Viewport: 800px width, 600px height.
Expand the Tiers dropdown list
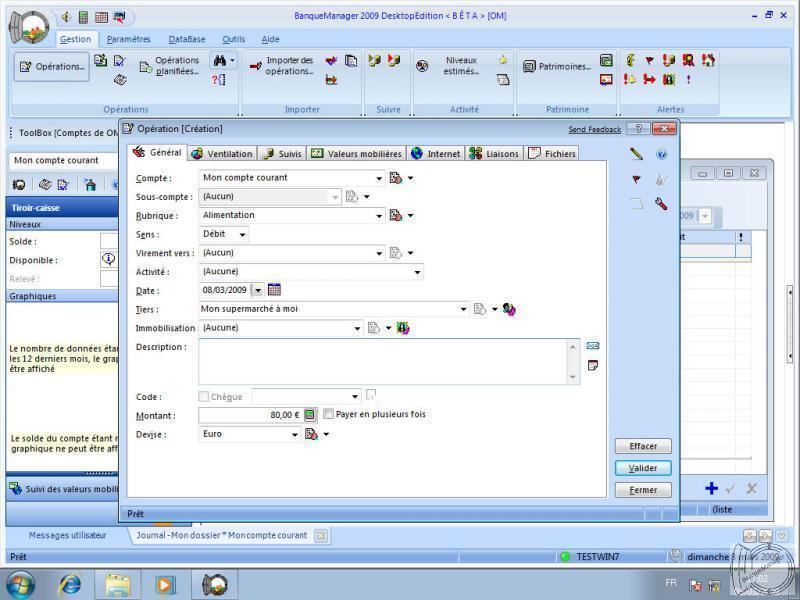[463, 309]
